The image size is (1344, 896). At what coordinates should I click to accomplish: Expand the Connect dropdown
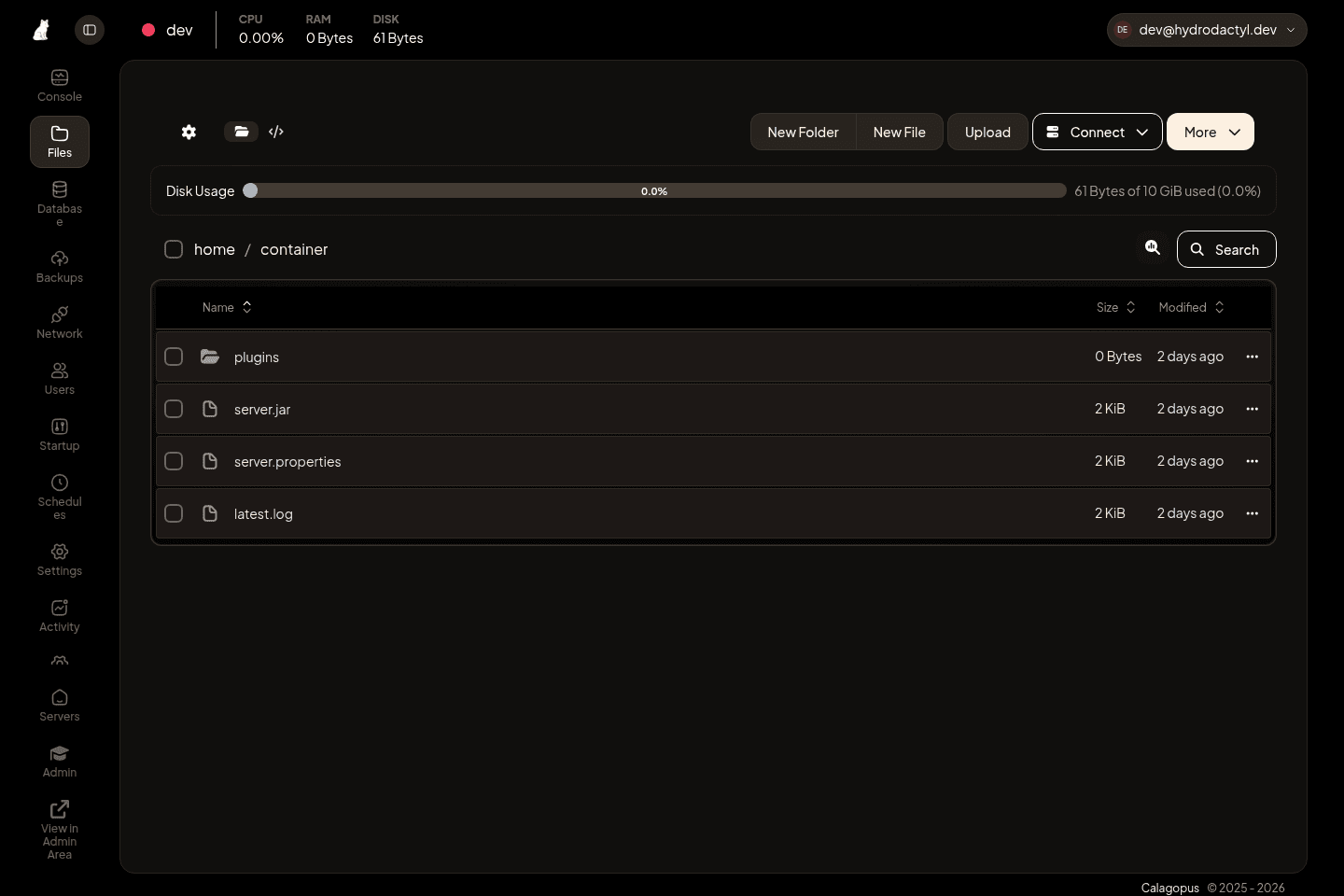point(1098,132)
